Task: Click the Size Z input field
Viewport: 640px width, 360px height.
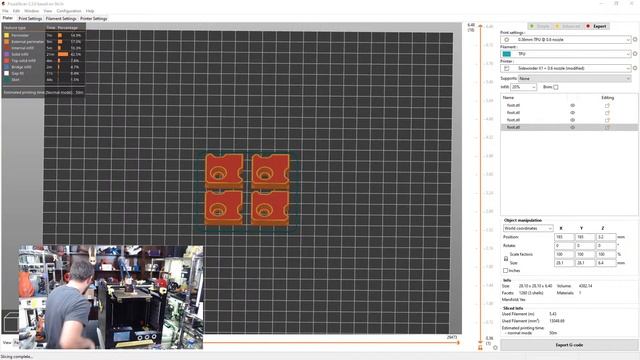Action: point(606,263)
